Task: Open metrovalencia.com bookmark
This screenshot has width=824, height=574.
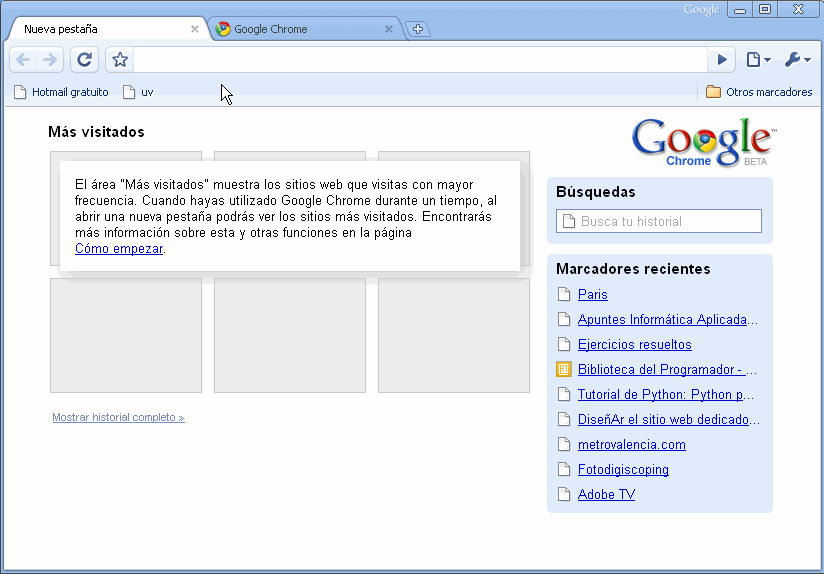Action: click(x=632, y=444)
